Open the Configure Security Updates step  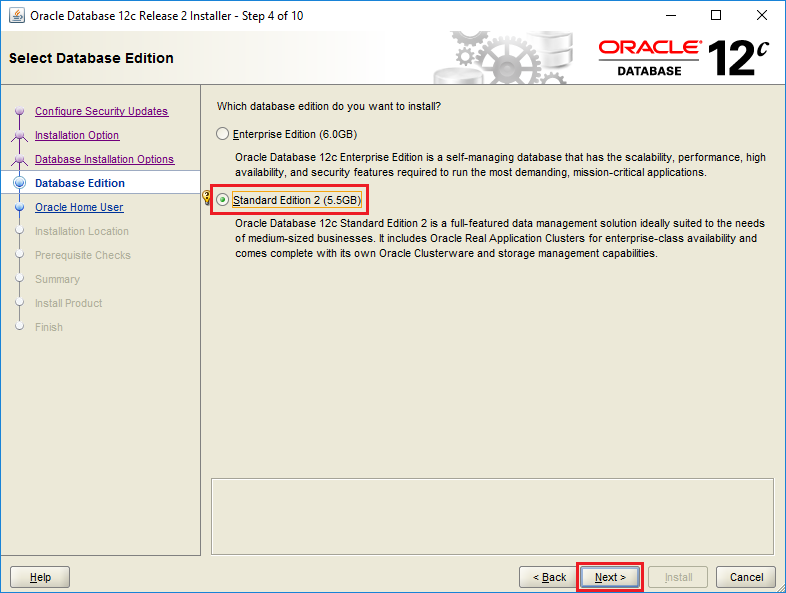(101, 111)
